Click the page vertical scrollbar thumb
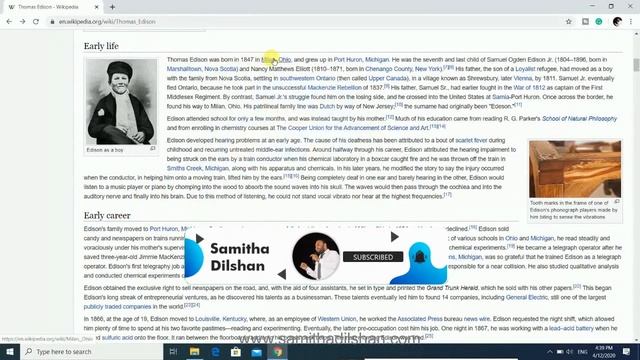The height and width of the screenshot is (360, 640). tap(636, 65)
